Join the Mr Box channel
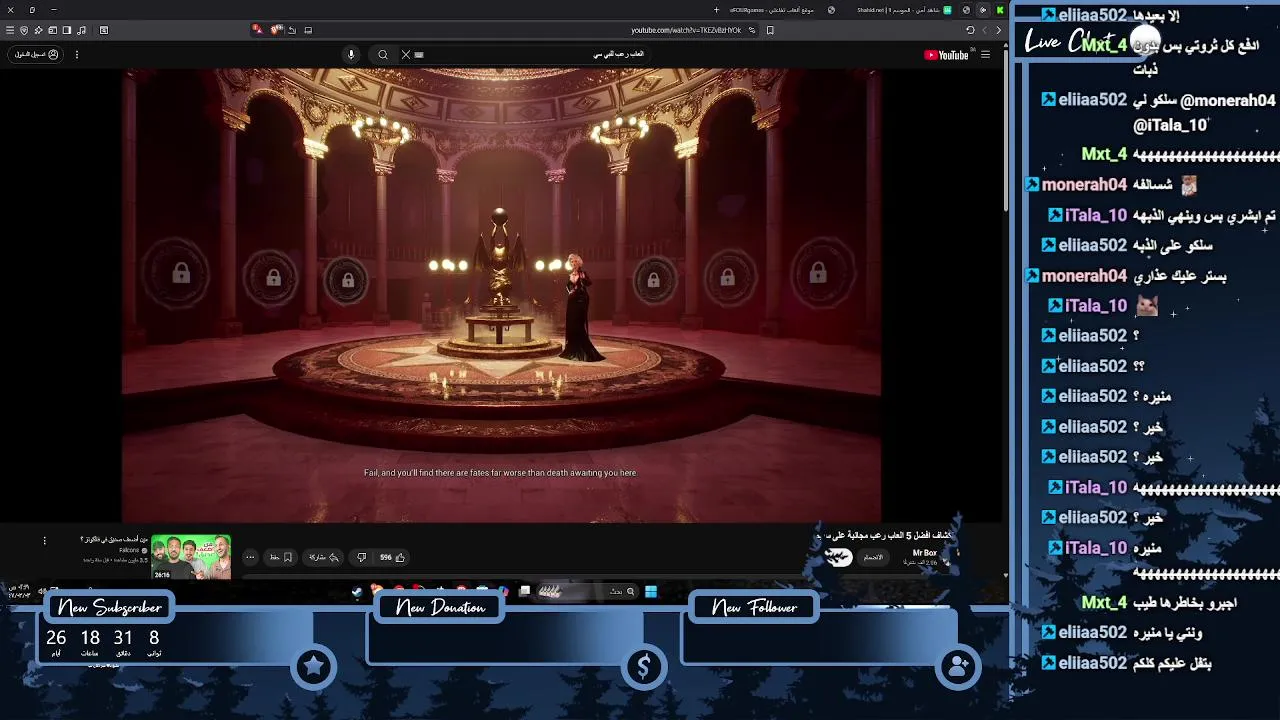The image size is (1280, 720). [x=873, y=557]
